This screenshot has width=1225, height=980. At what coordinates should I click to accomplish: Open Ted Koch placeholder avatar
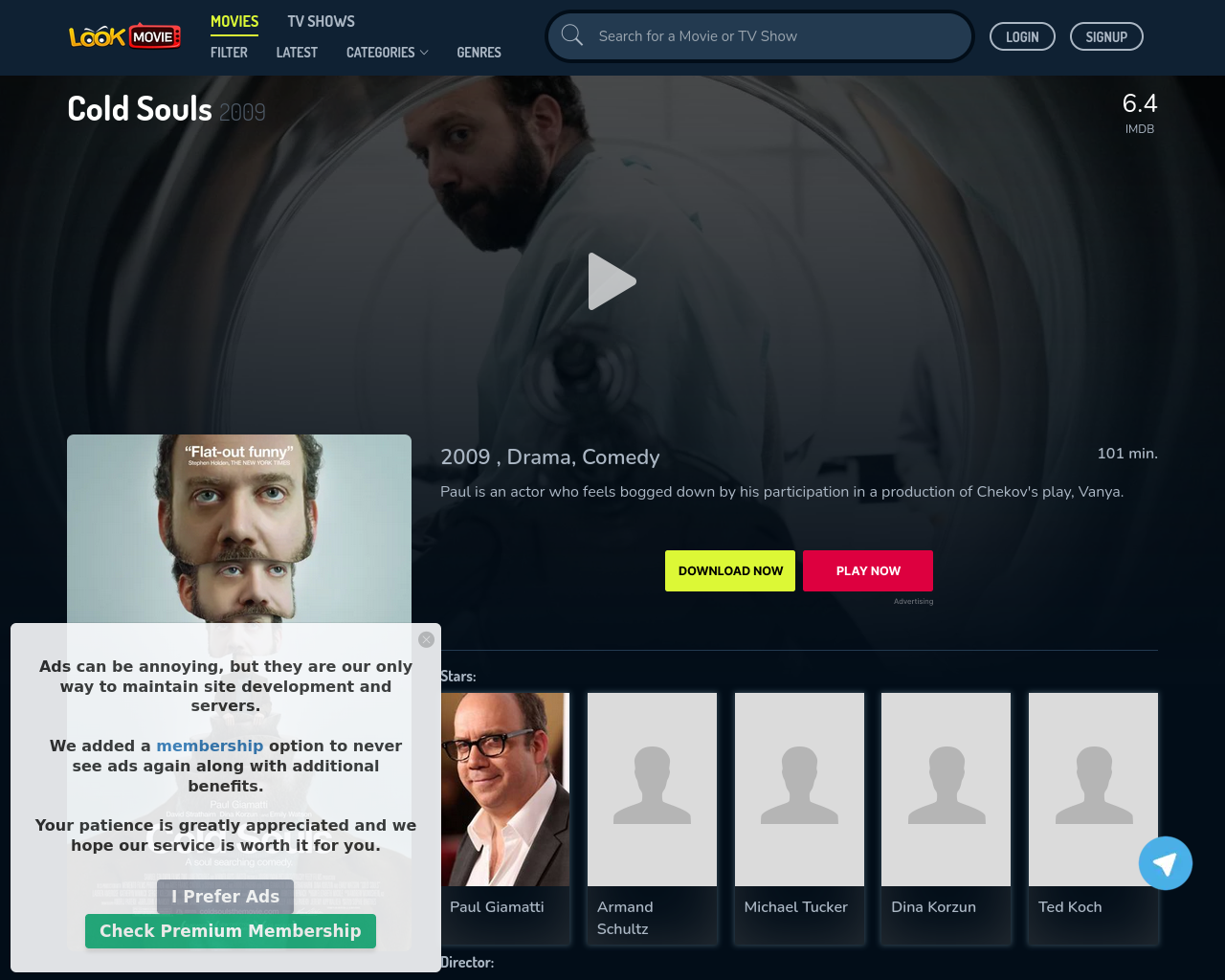(1093, 790)
